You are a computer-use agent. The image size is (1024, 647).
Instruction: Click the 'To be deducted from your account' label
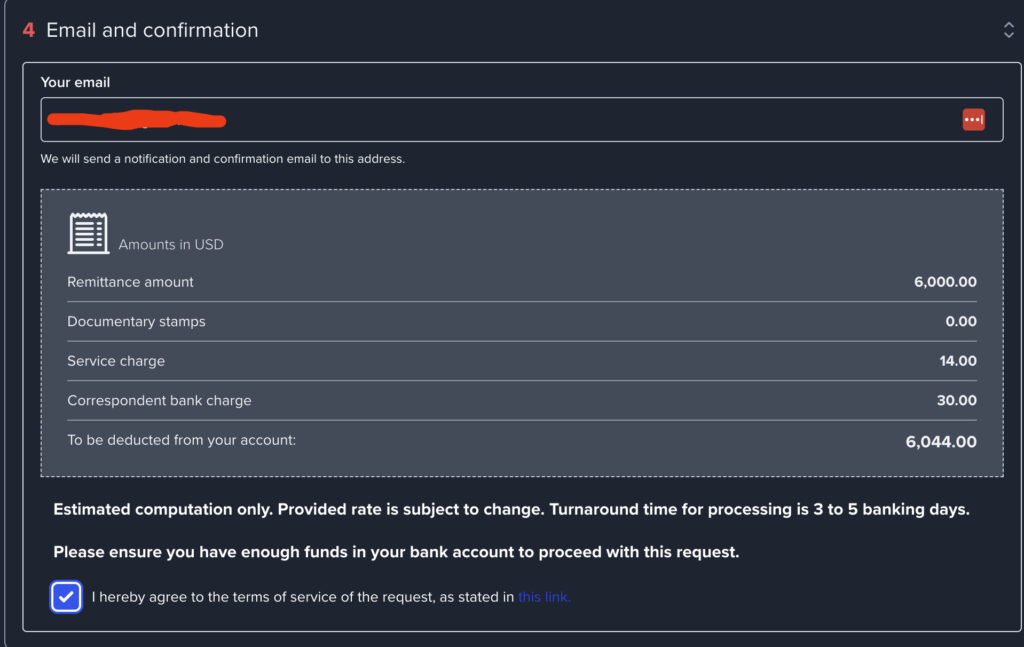click(181, 440)
